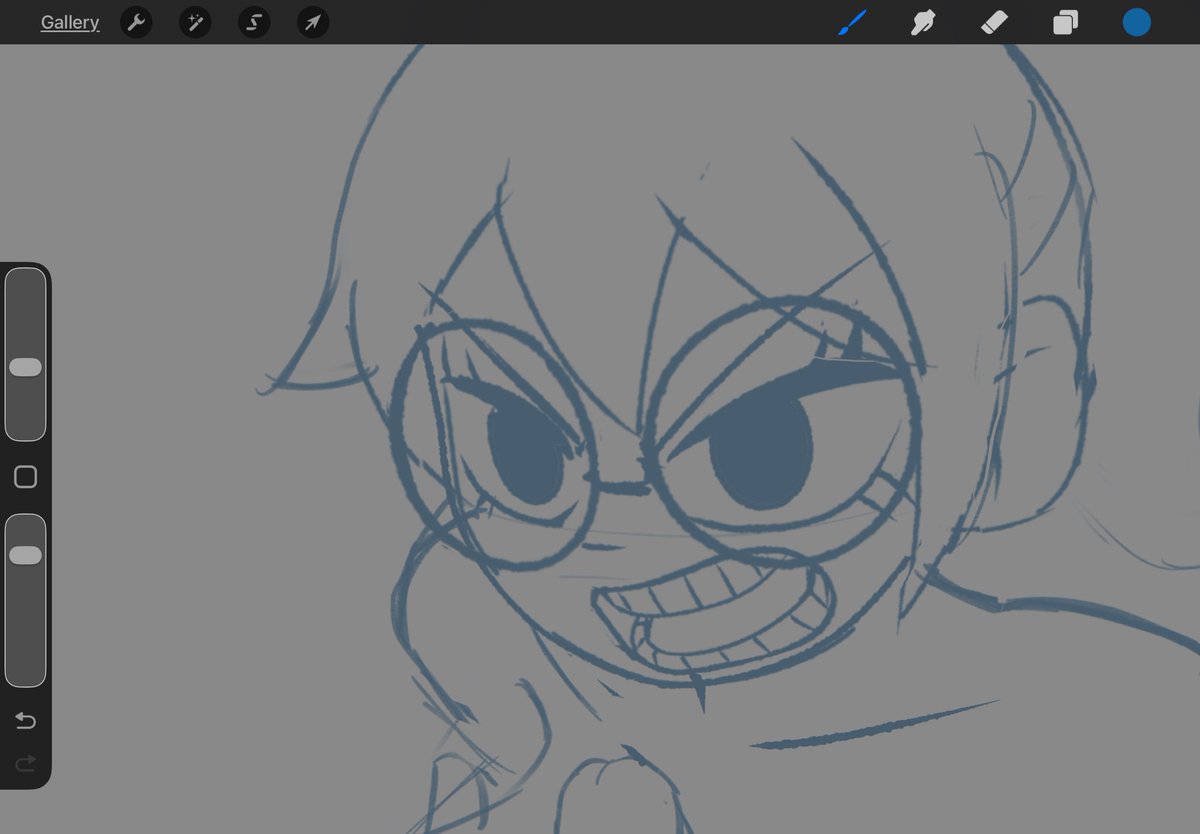
Task: Tap the brush size slider handle
Action: pos(26,367)
